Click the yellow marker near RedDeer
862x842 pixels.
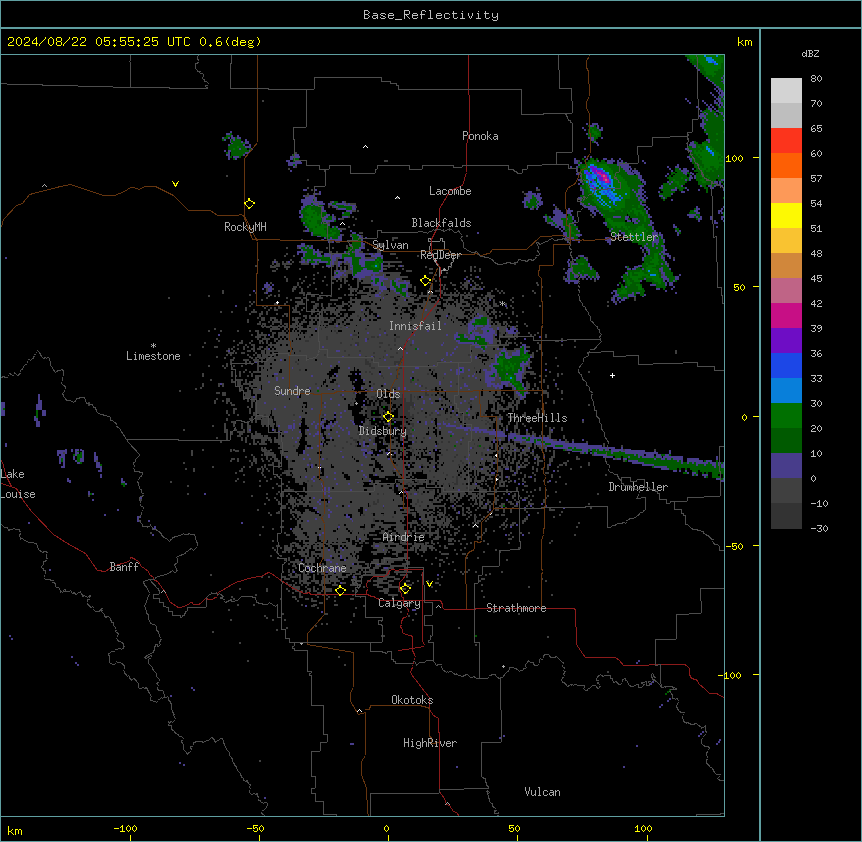click(426, 281)
